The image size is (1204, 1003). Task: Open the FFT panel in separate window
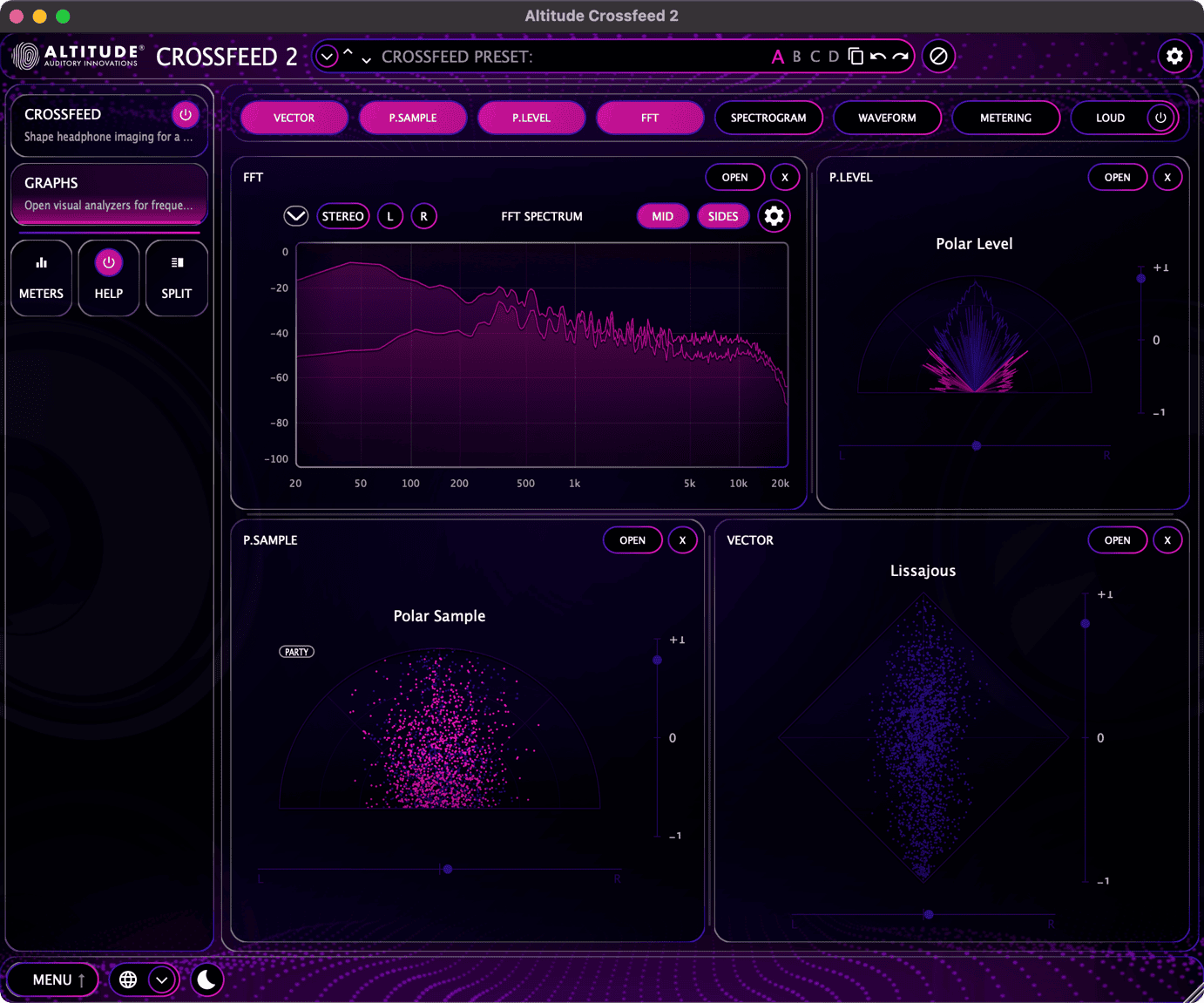point(734,177)
